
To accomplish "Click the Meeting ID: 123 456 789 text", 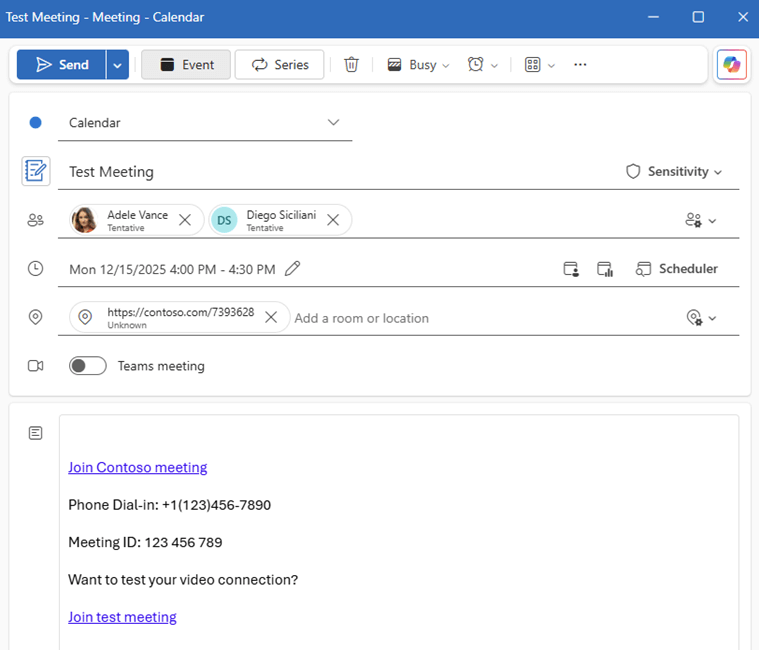I will pos(145,542).
